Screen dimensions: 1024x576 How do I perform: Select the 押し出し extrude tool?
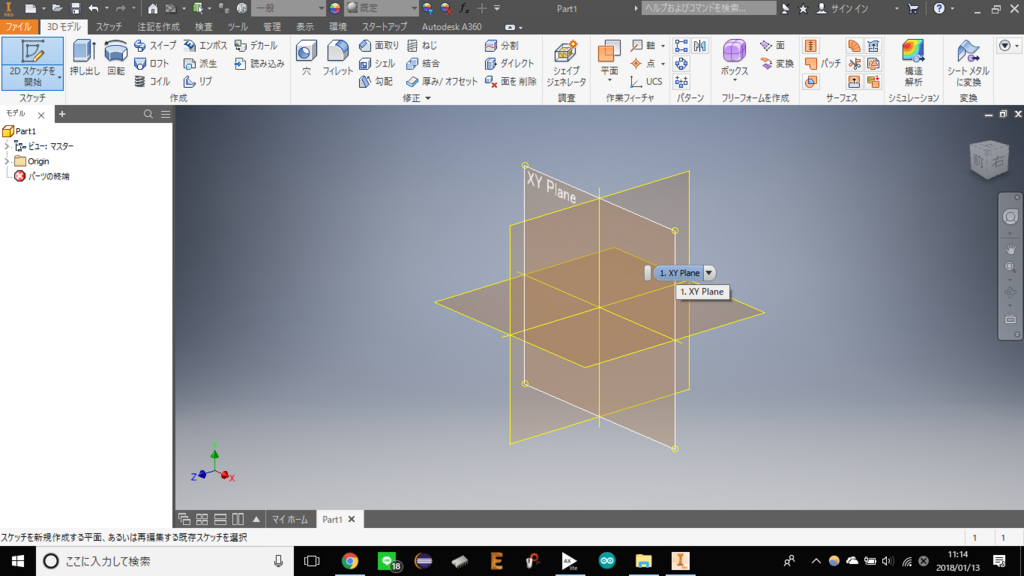click(x=84, y=57)
